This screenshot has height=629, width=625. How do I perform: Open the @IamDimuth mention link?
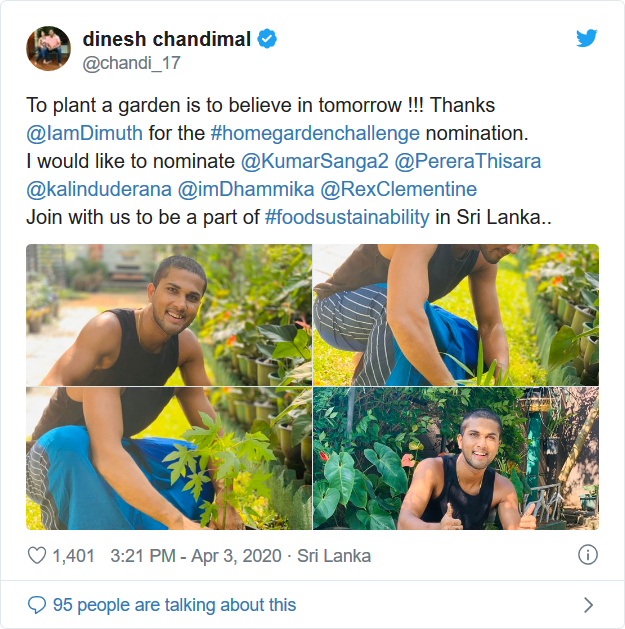tap(85, 133)
